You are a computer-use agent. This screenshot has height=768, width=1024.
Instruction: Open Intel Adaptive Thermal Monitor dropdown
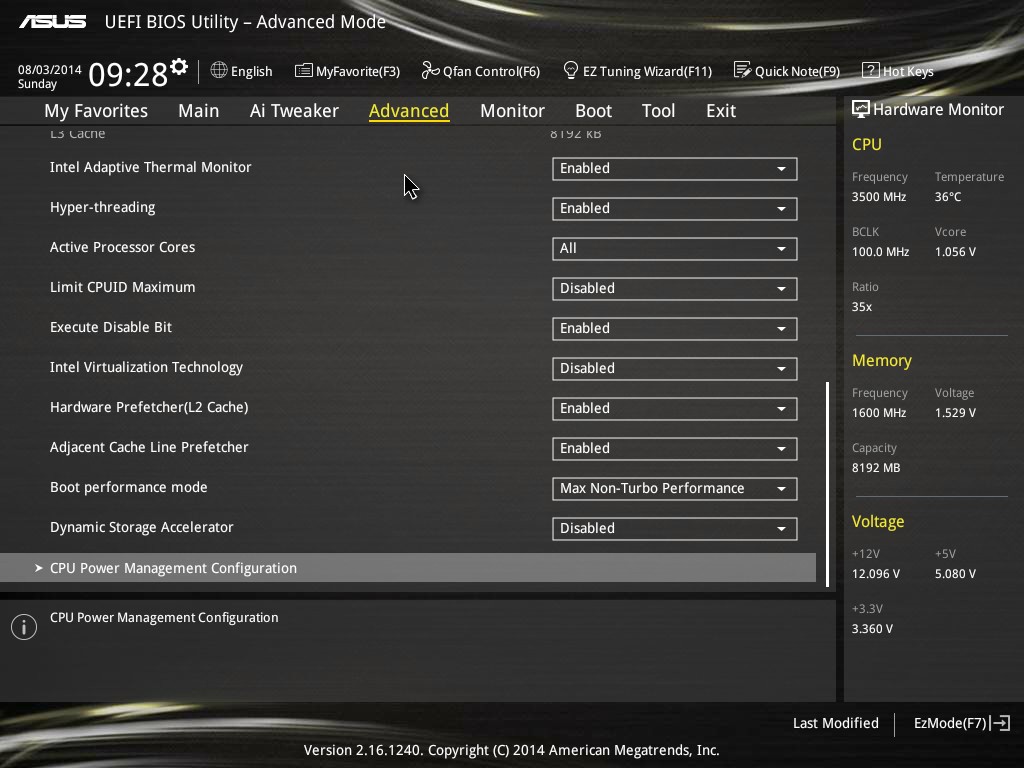tap(675, 168)
